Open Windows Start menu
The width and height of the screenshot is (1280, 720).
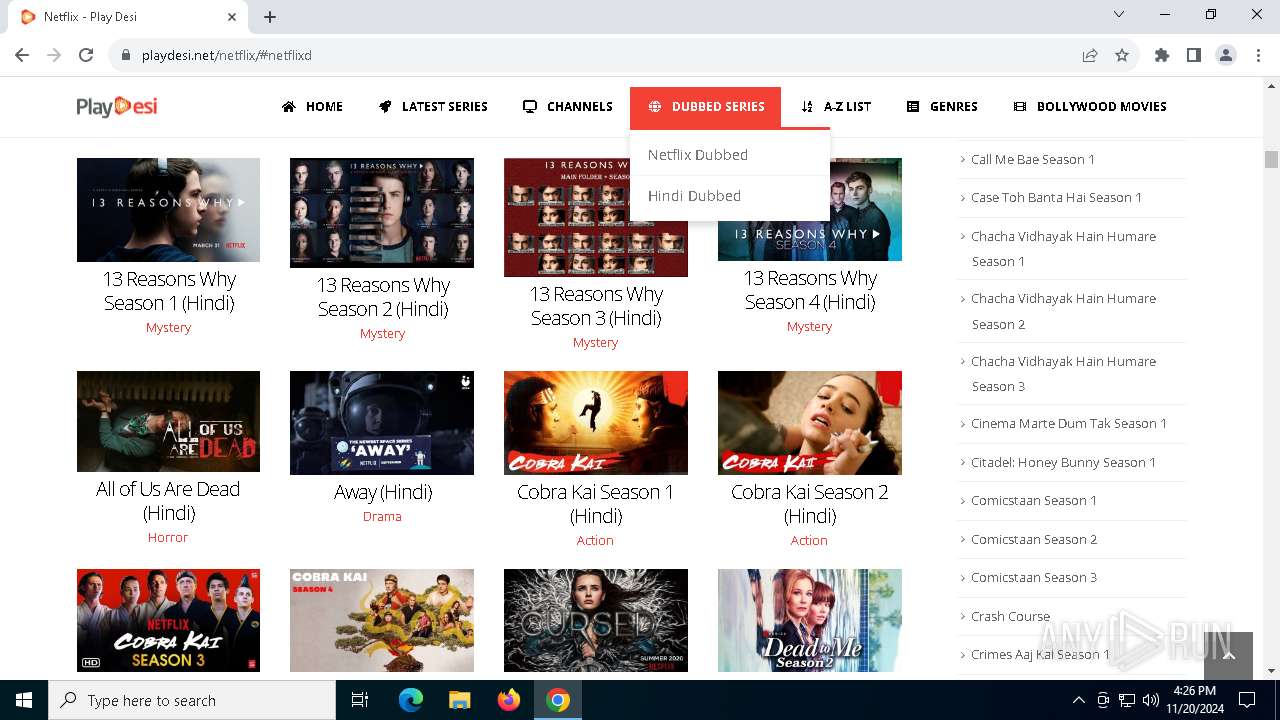click(x=24, y=700)
